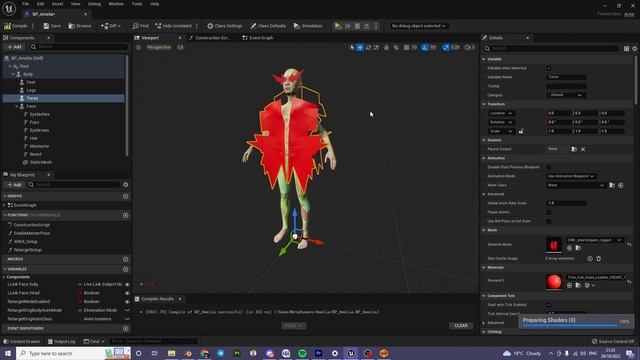Viewport: 640px width, 360px height.
Task: Start Simulation
Action: point(308,26)
